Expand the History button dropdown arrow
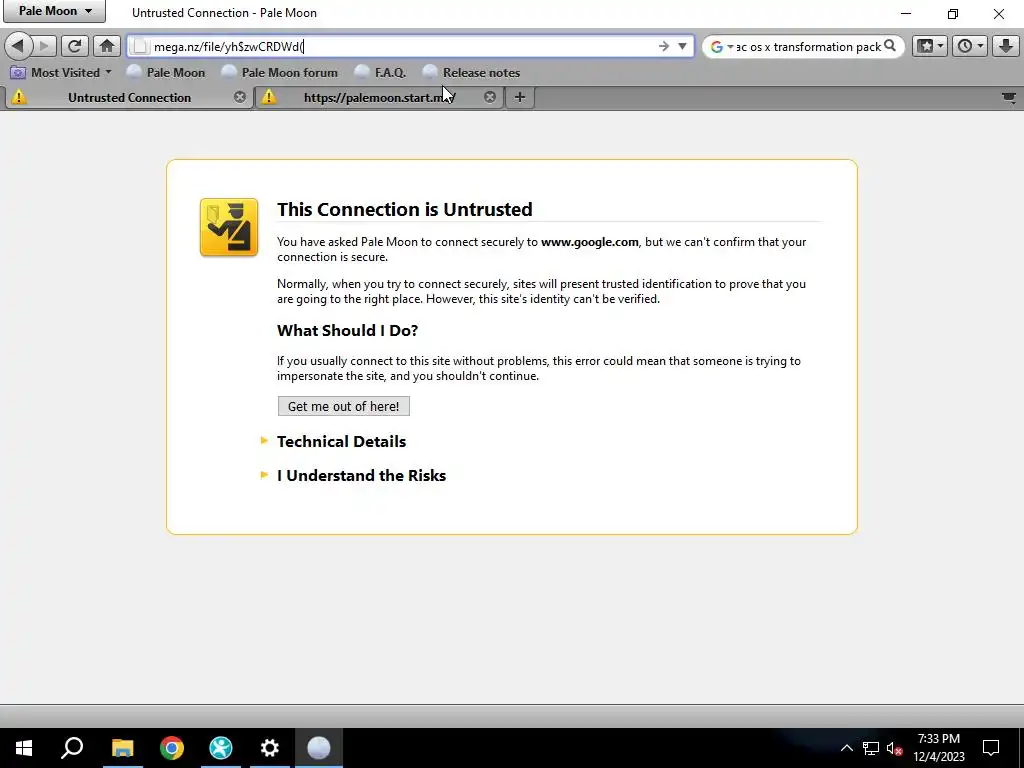 (980, 46)
